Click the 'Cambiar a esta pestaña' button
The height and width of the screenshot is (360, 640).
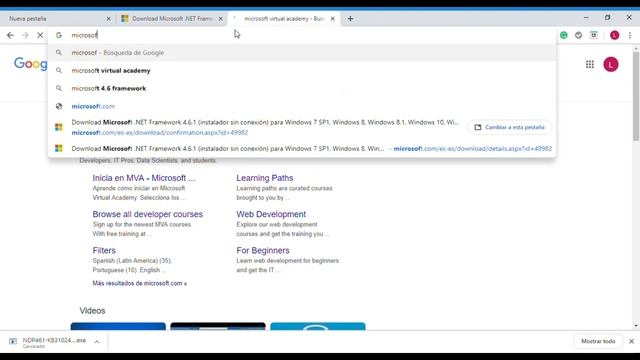tap(509, 127)
